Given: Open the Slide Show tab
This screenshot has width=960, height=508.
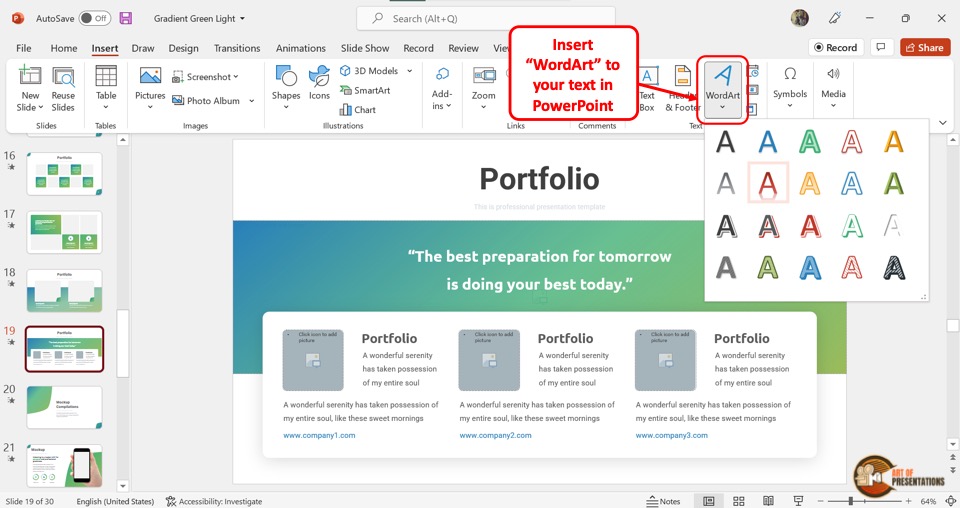Looking at the screenshot, I should (365, 48).
